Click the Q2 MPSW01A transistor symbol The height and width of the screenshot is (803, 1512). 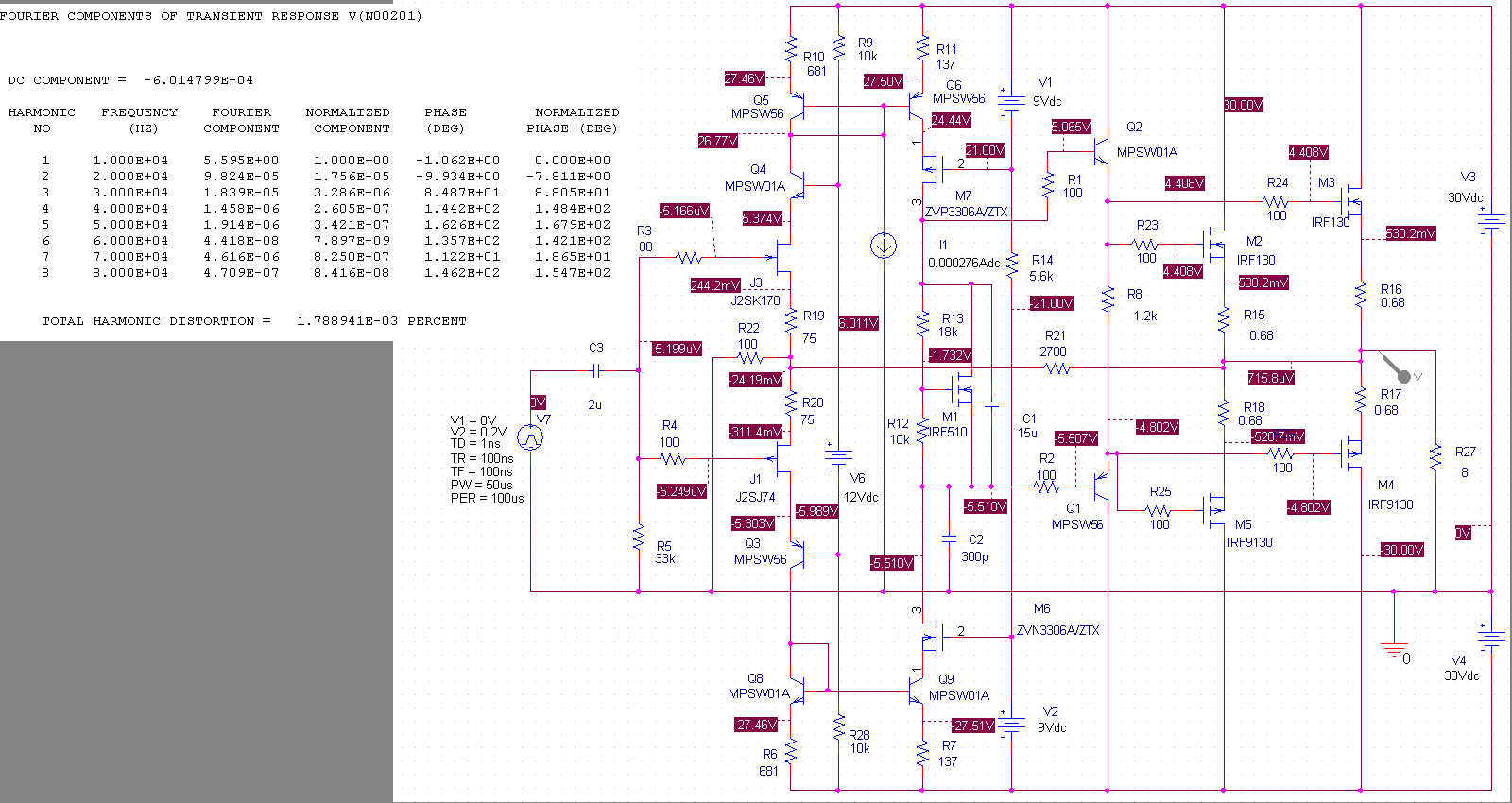pyautogui.click(x=1101, y=151)
